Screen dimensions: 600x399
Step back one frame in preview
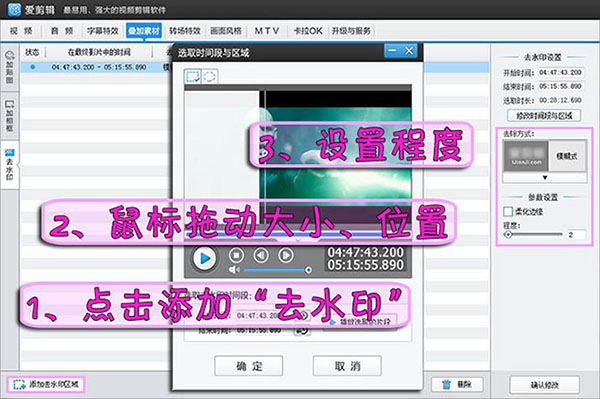[x=261, y=255]
